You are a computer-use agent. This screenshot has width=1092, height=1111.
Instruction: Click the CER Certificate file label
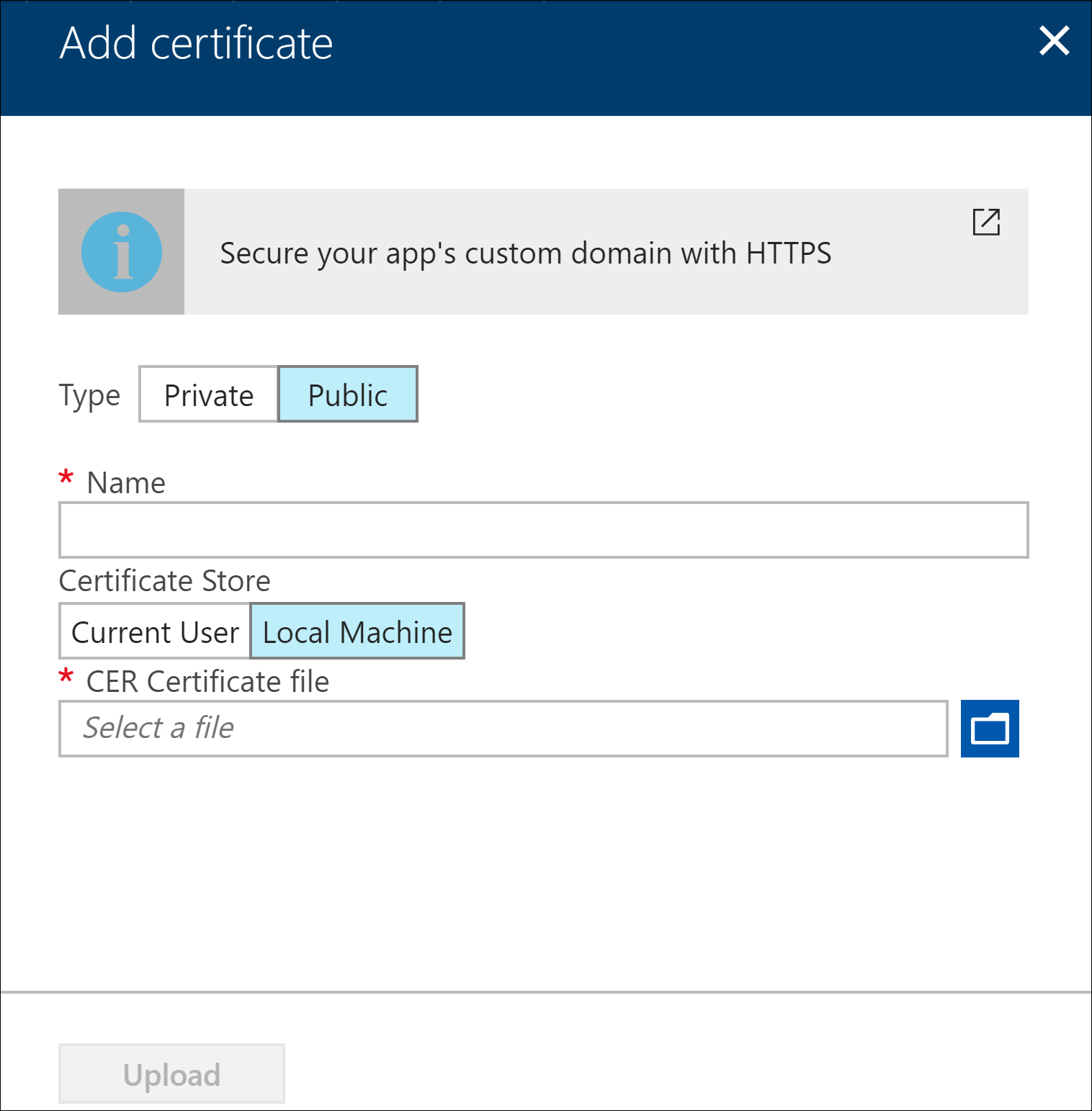pos(207,682)
